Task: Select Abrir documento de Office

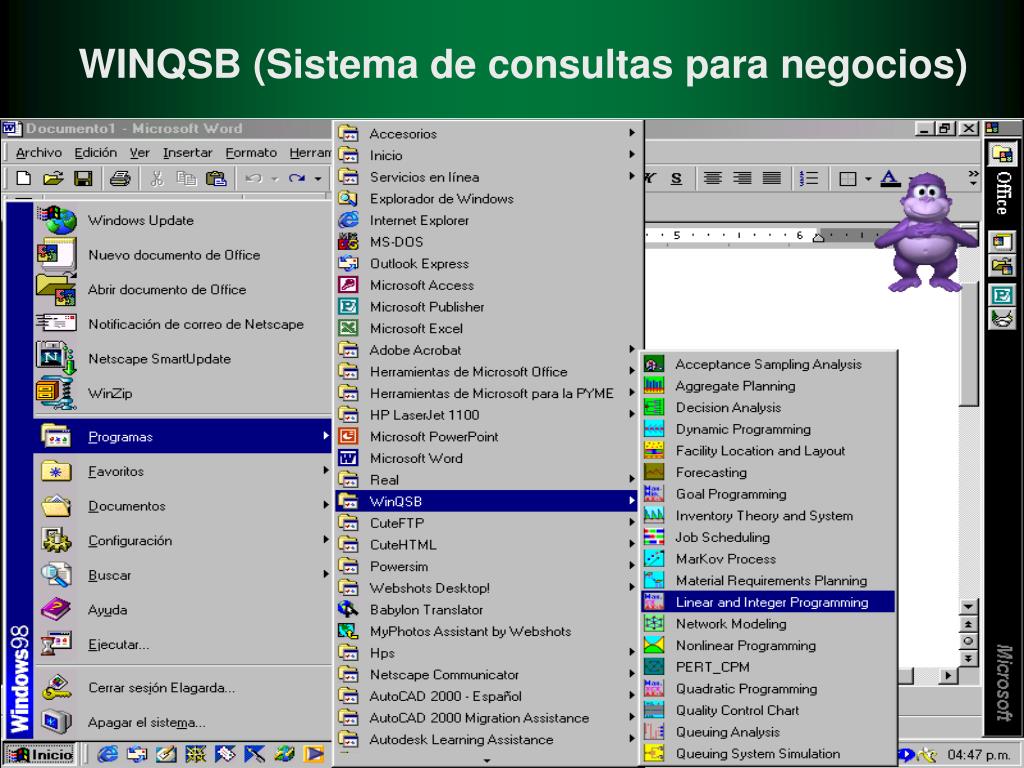Action: pyautogui.click(x=183, y=289)
